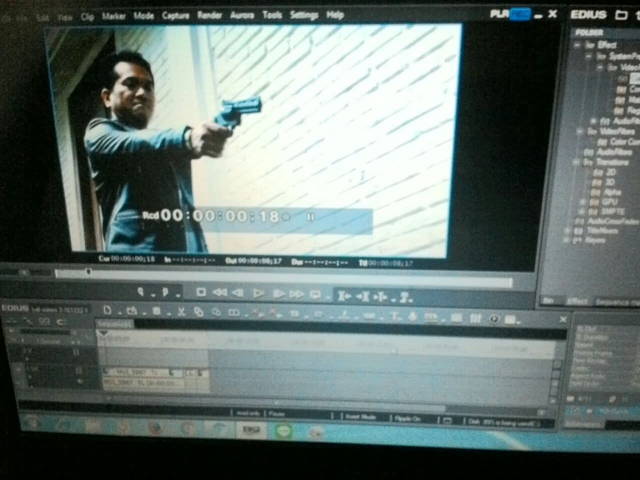
Task: Click the Cur timecode field below the preview
Action: [x=127, y=259]
